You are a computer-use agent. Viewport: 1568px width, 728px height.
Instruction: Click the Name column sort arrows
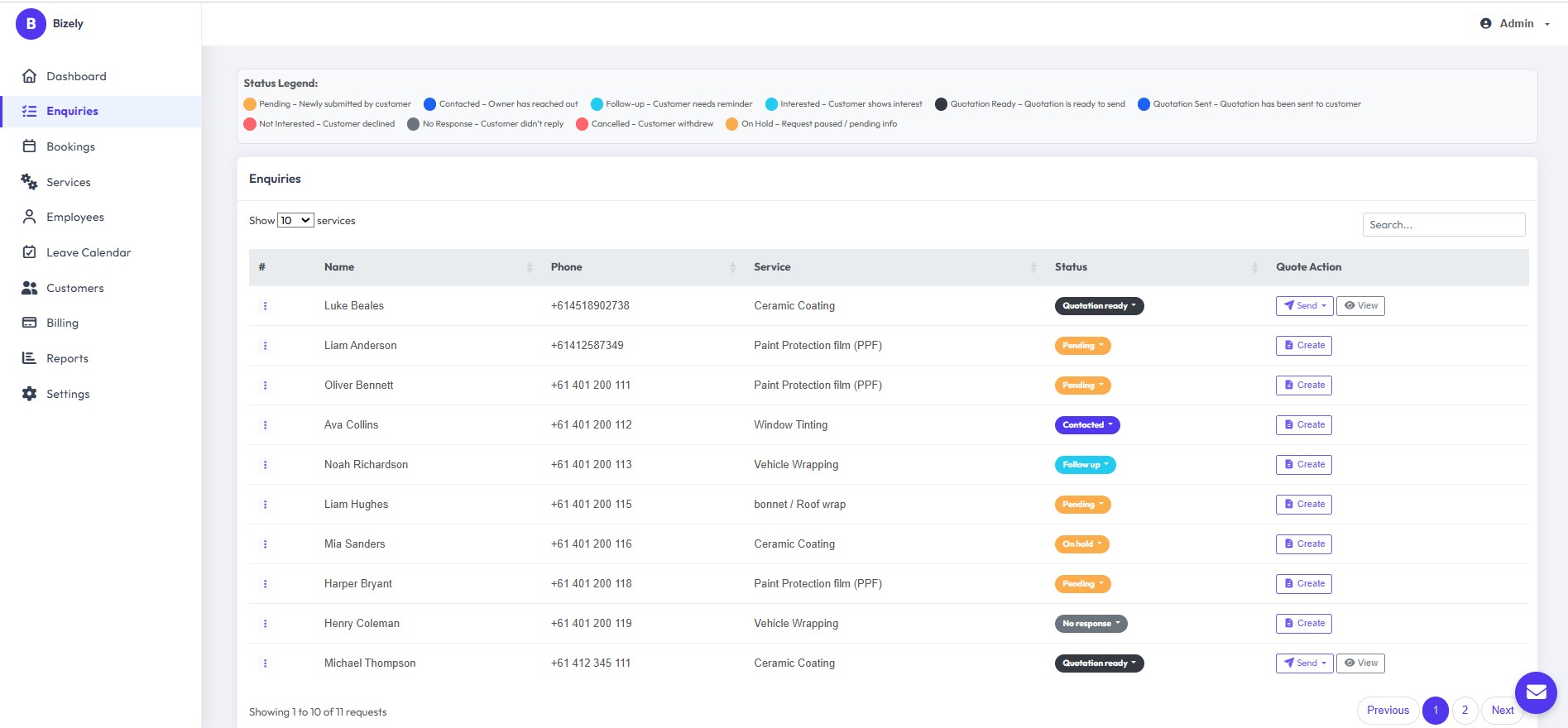click(530, 267)
